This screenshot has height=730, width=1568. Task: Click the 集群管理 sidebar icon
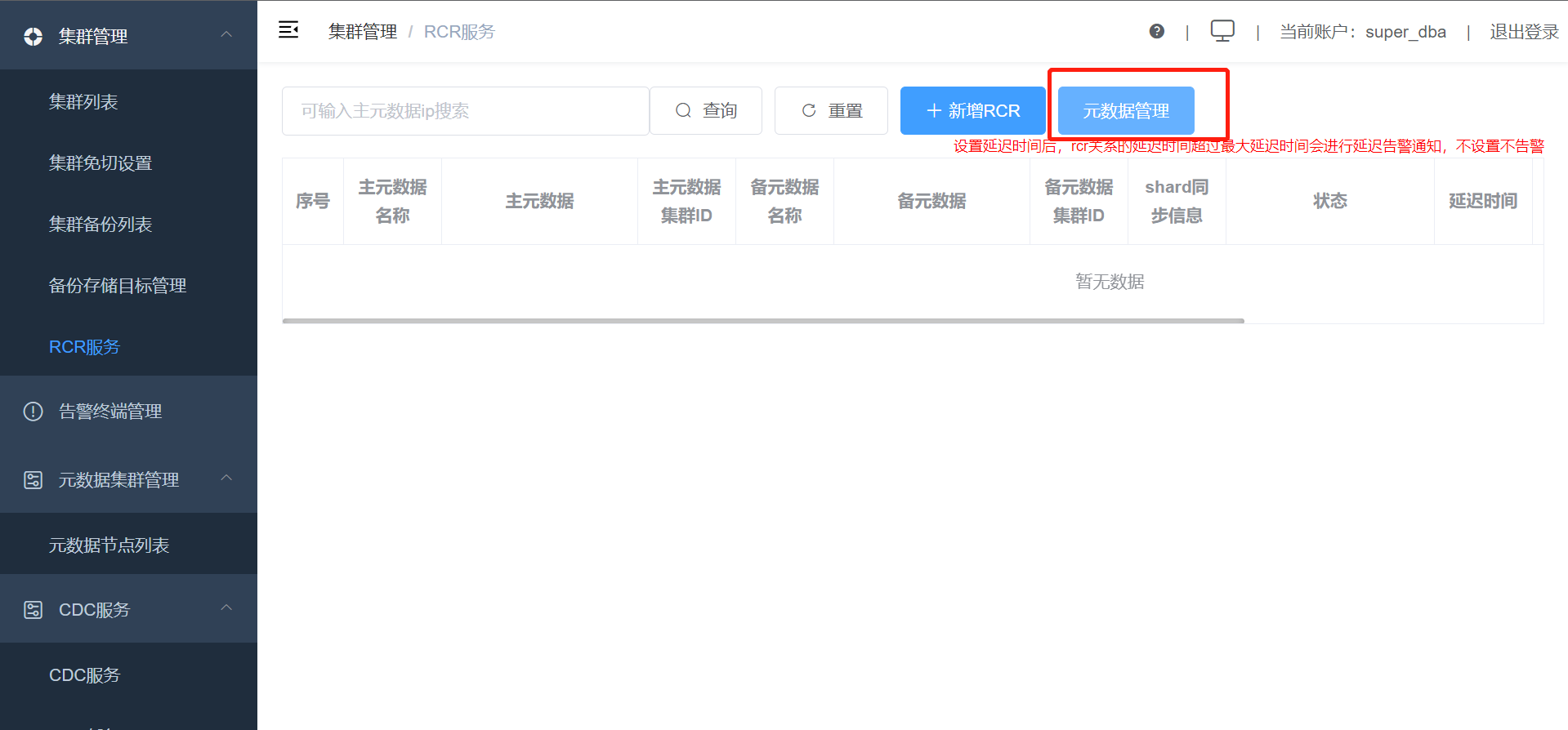pyautogui.click(x=33, y=36)
